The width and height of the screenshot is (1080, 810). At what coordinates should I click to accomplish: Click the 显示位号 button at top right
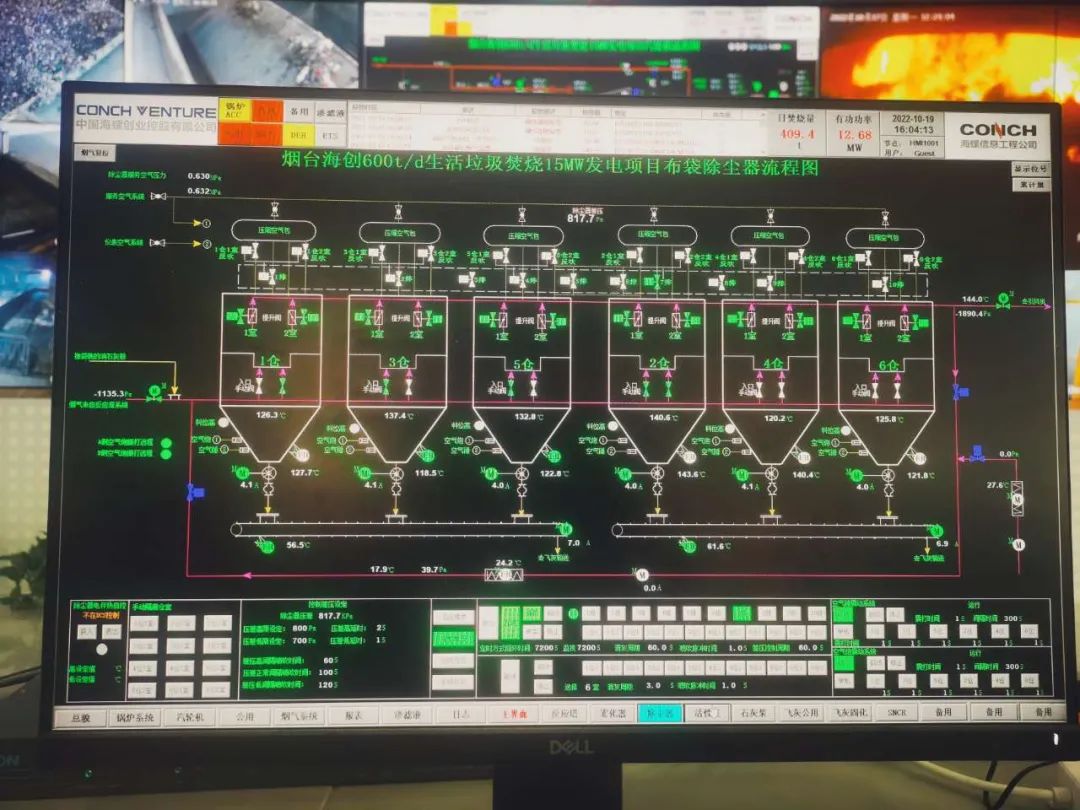[x=1030, y=169]
